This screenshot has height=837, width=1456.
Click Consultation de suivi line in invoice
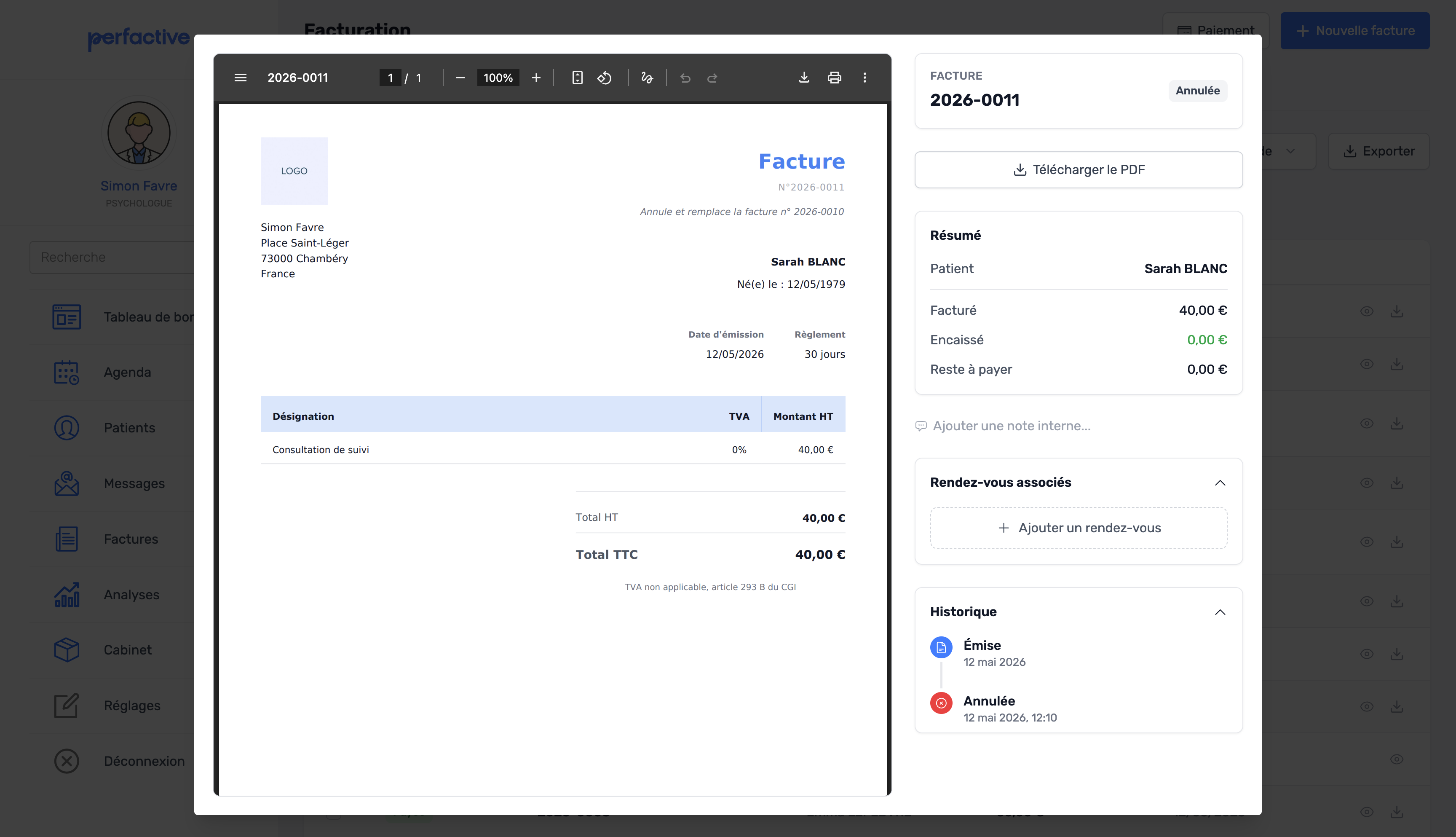(x=552, y=450)
